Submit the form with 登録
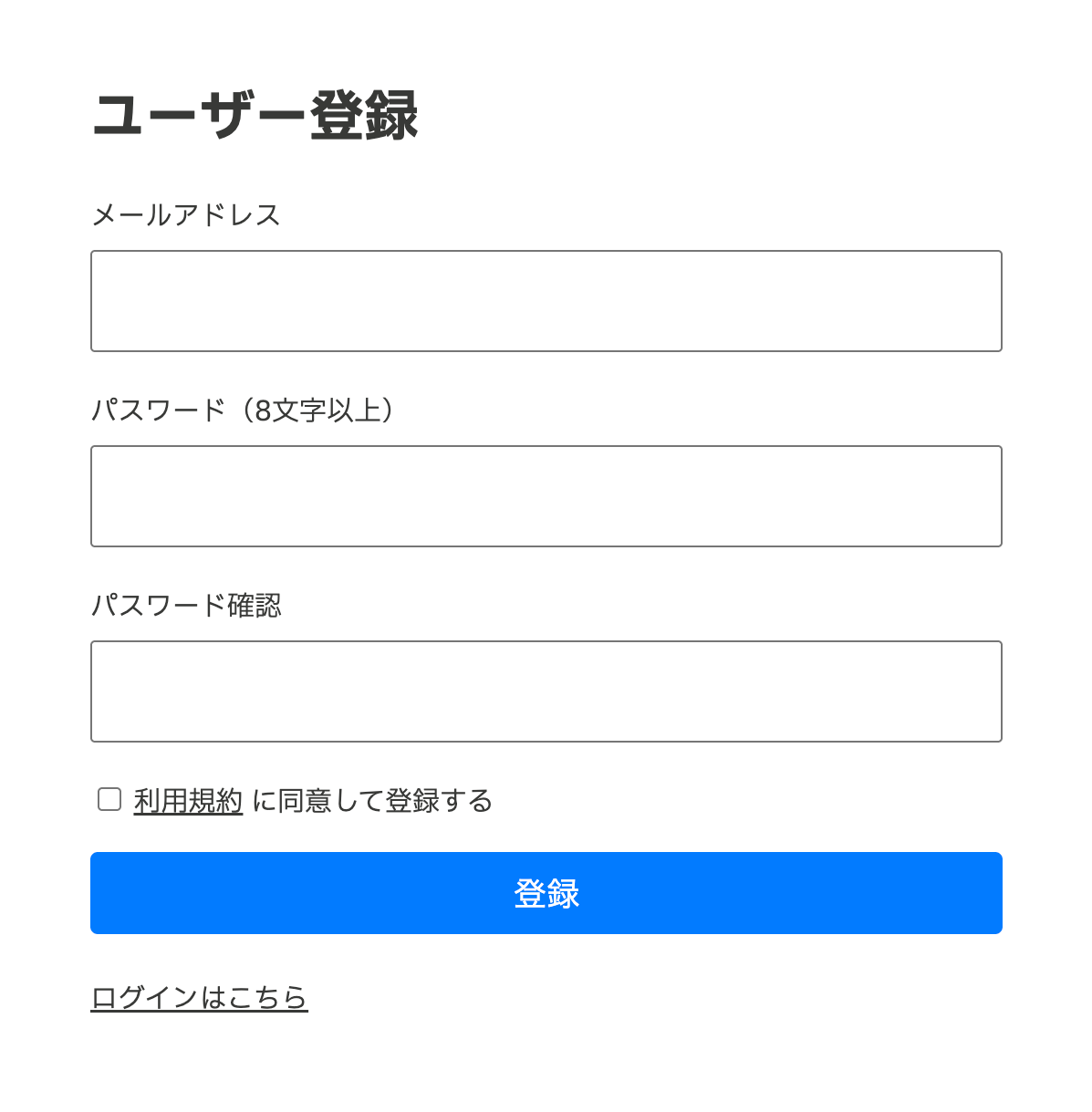 click(x=546, y=893)
